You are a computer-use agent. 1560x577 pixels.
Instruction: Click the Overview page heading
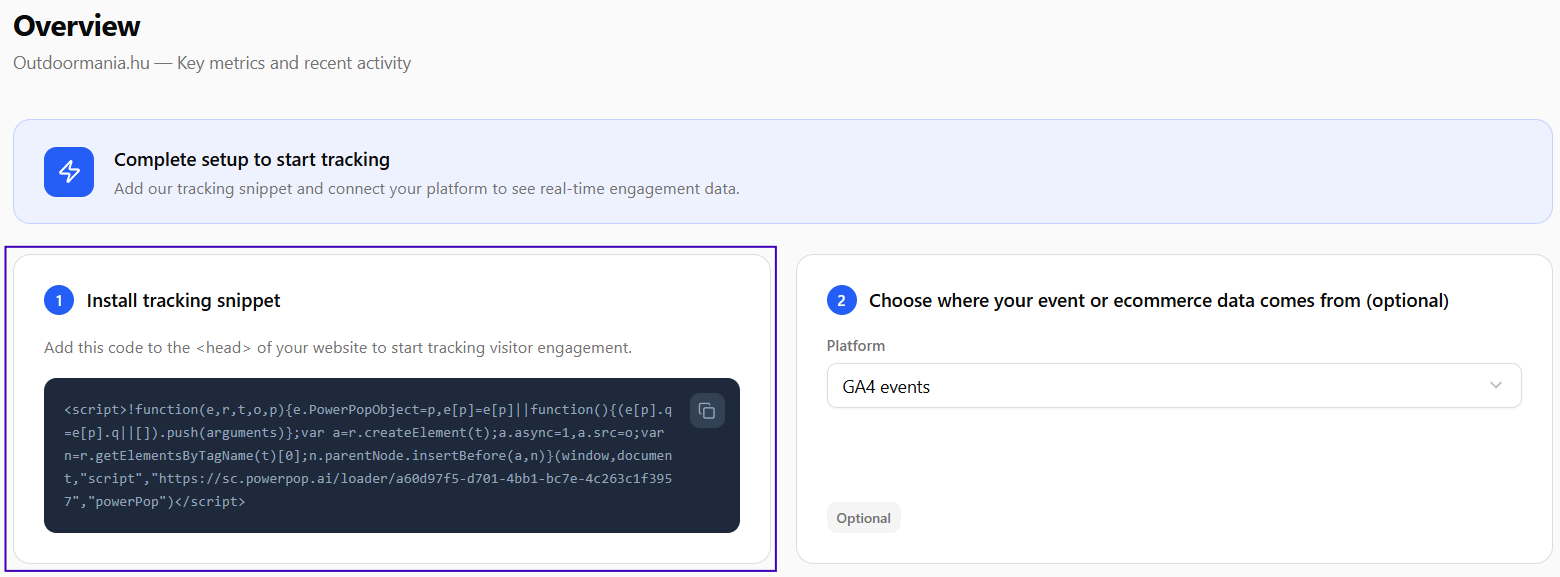tap(77, 25)
